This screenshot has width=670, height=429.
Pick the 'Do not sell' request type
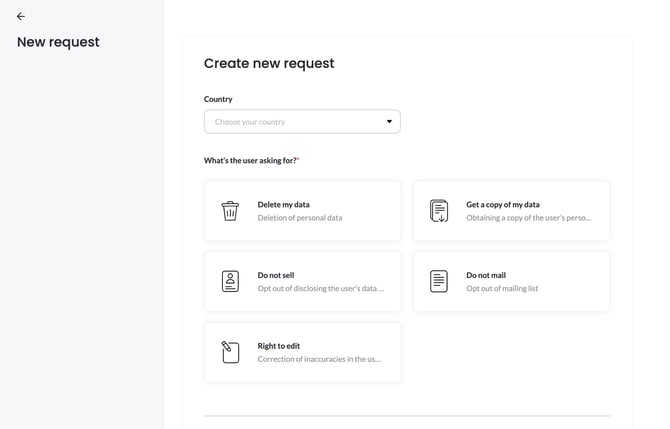[276, 275]
